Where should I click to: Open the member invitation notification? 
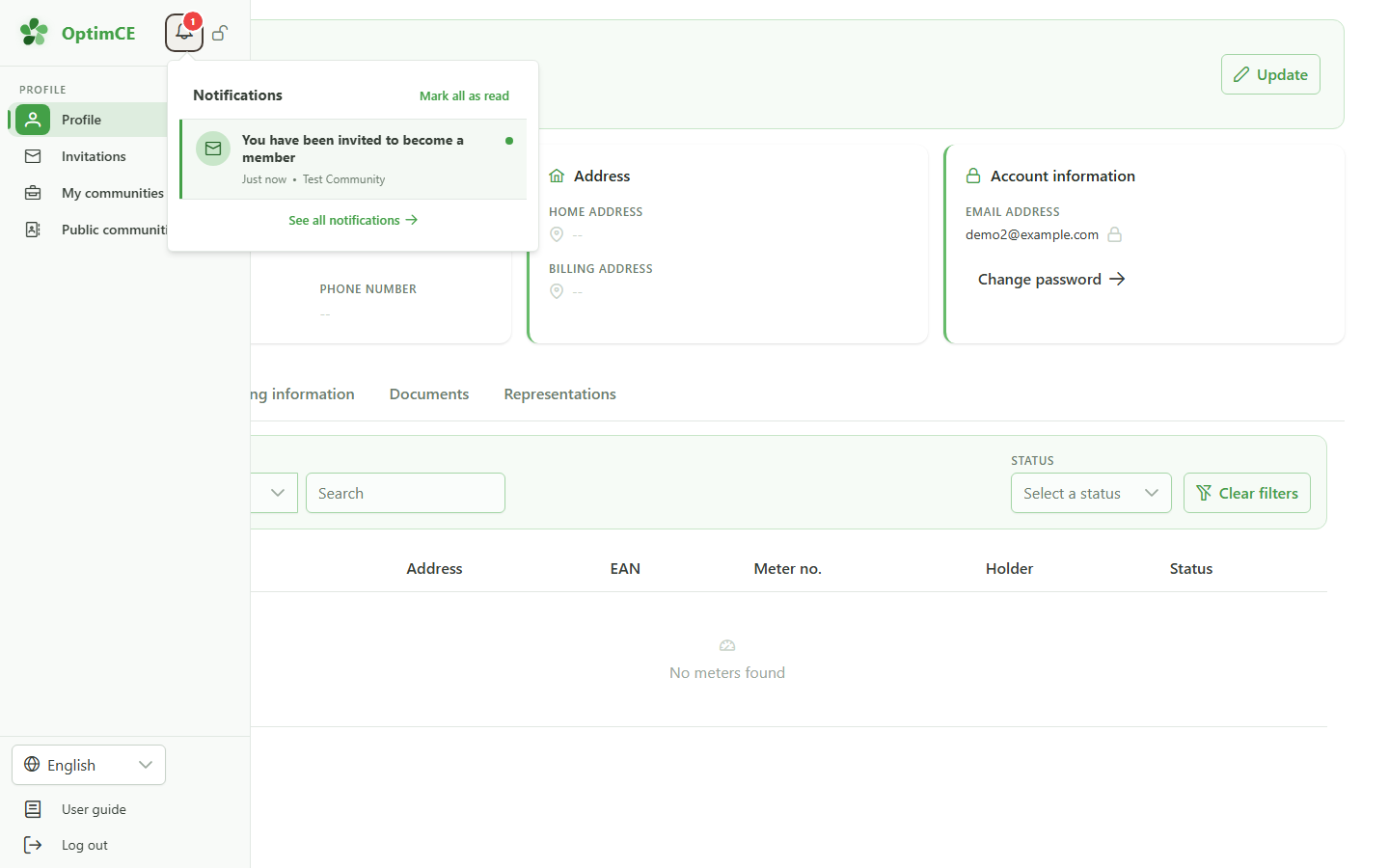point(353,159)
